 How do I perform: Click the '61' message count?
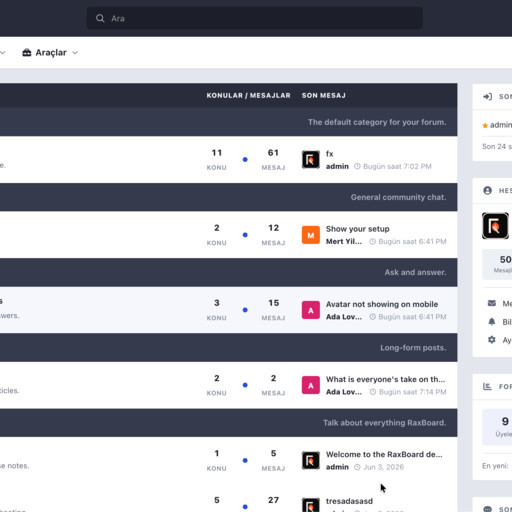[273, 153]
